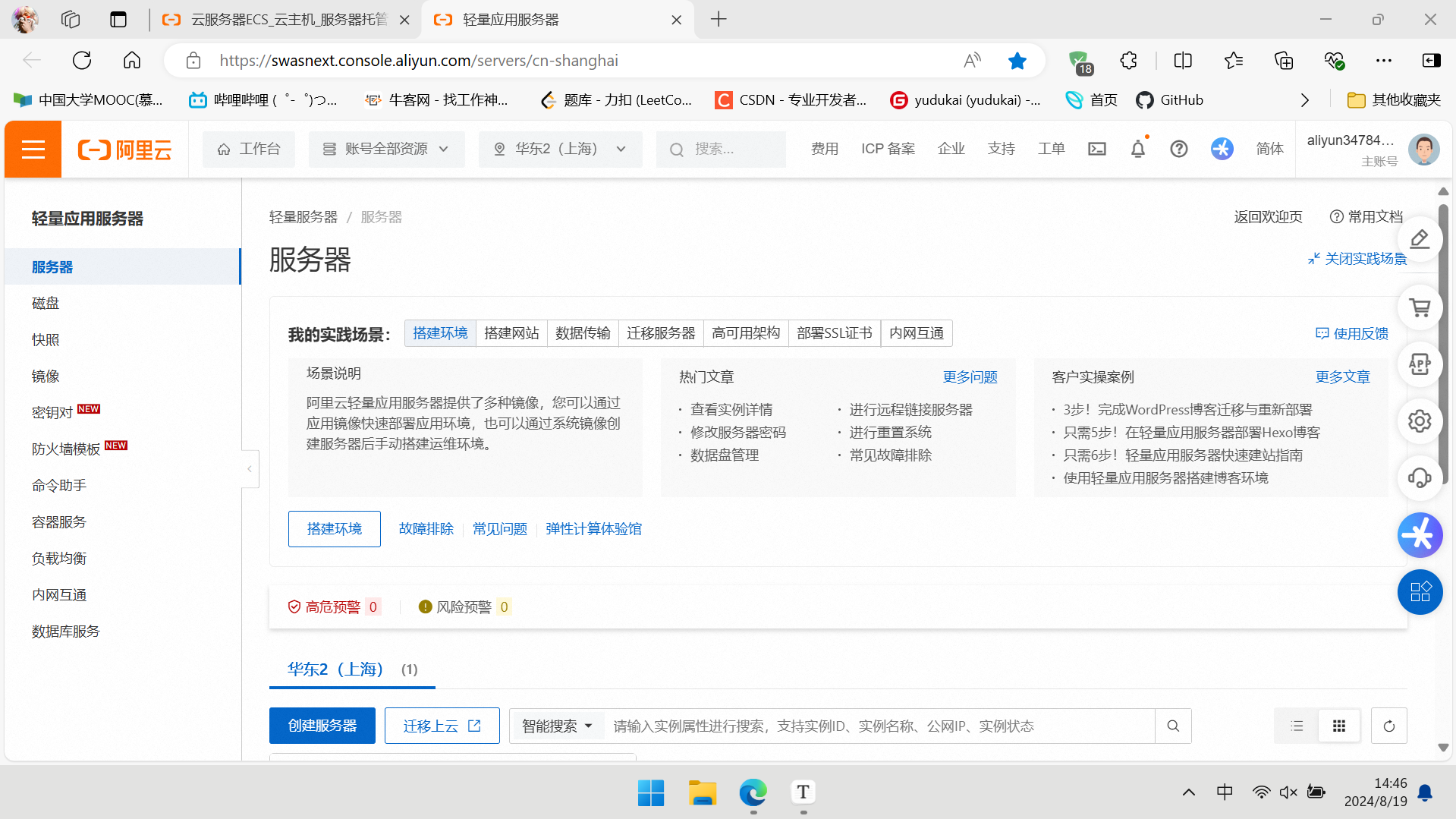Switch to the 云服务器ECS browser tab

pos(287,20)
